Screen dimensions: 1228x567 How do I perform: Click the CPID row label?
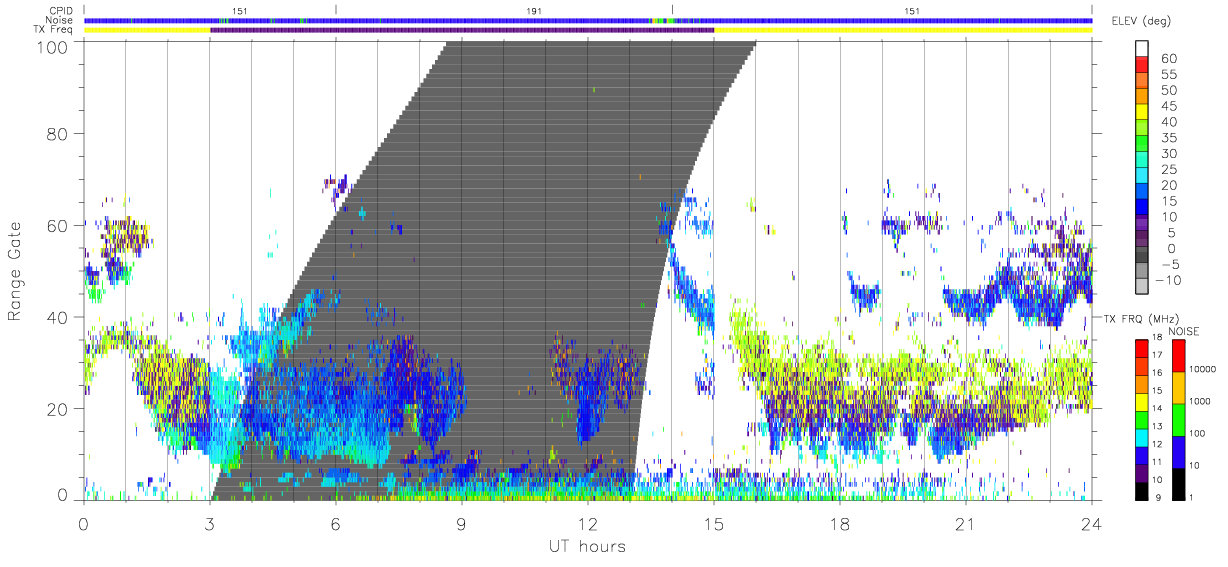pyautogui.click(x=60, y=10)
